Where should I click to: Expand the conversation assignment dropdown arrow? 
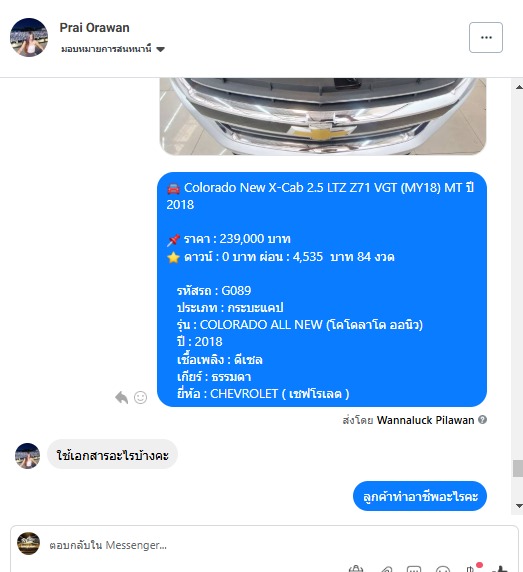tap(160, 49)
